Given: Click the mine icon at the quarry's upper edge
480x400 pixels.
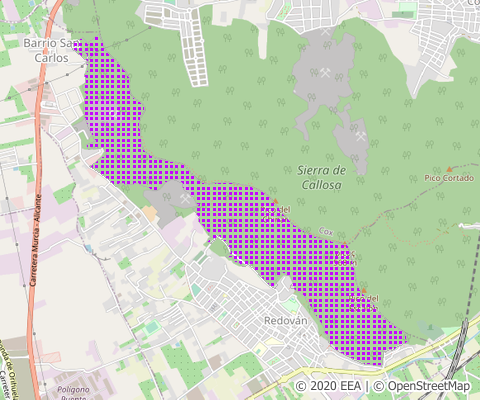Looking at the screenshot, I should pyautogui.click(x=325, y=32).
